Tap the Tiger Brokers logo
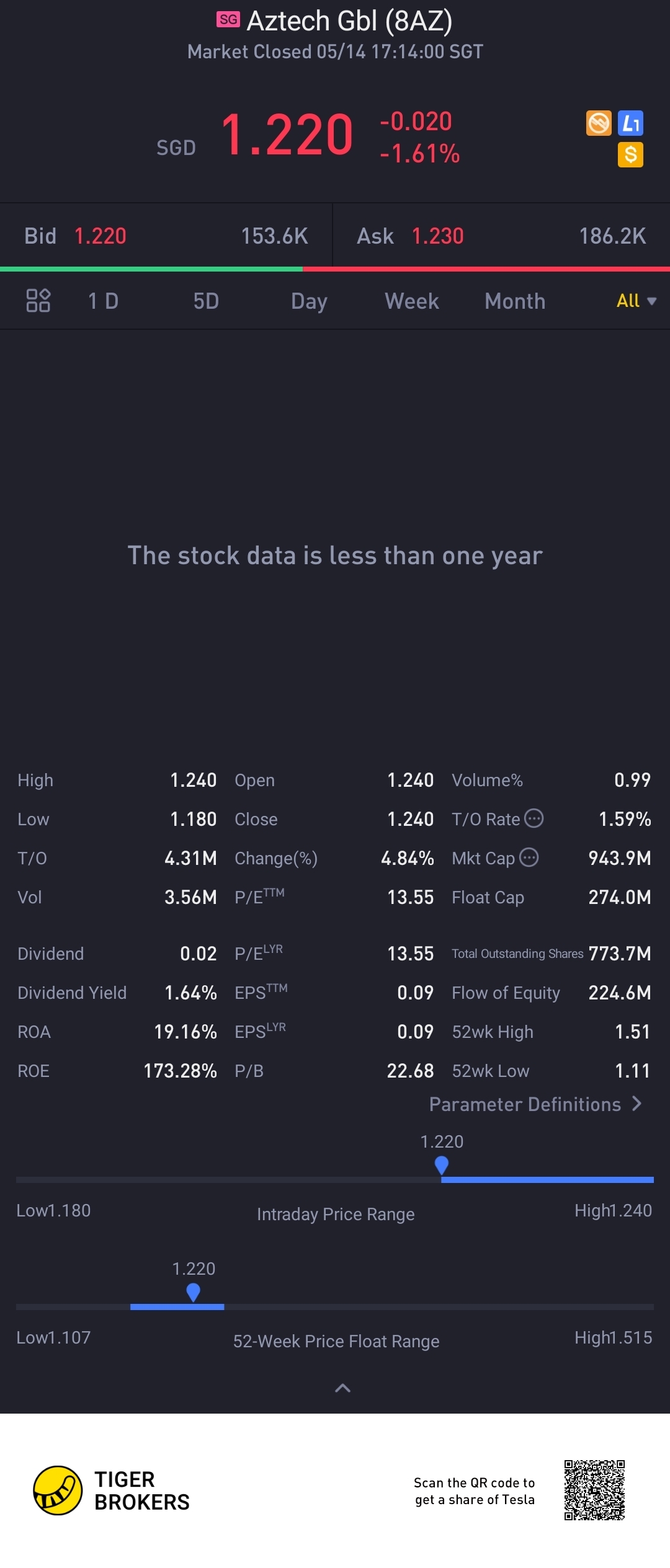 (58, 1490)
